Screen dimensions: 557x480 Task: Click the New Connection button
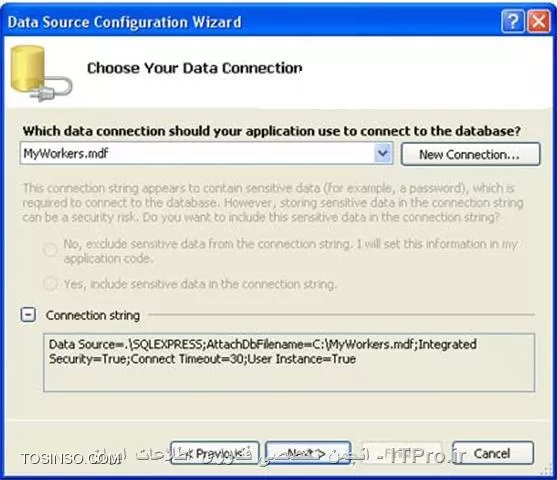tap(470, 154)
